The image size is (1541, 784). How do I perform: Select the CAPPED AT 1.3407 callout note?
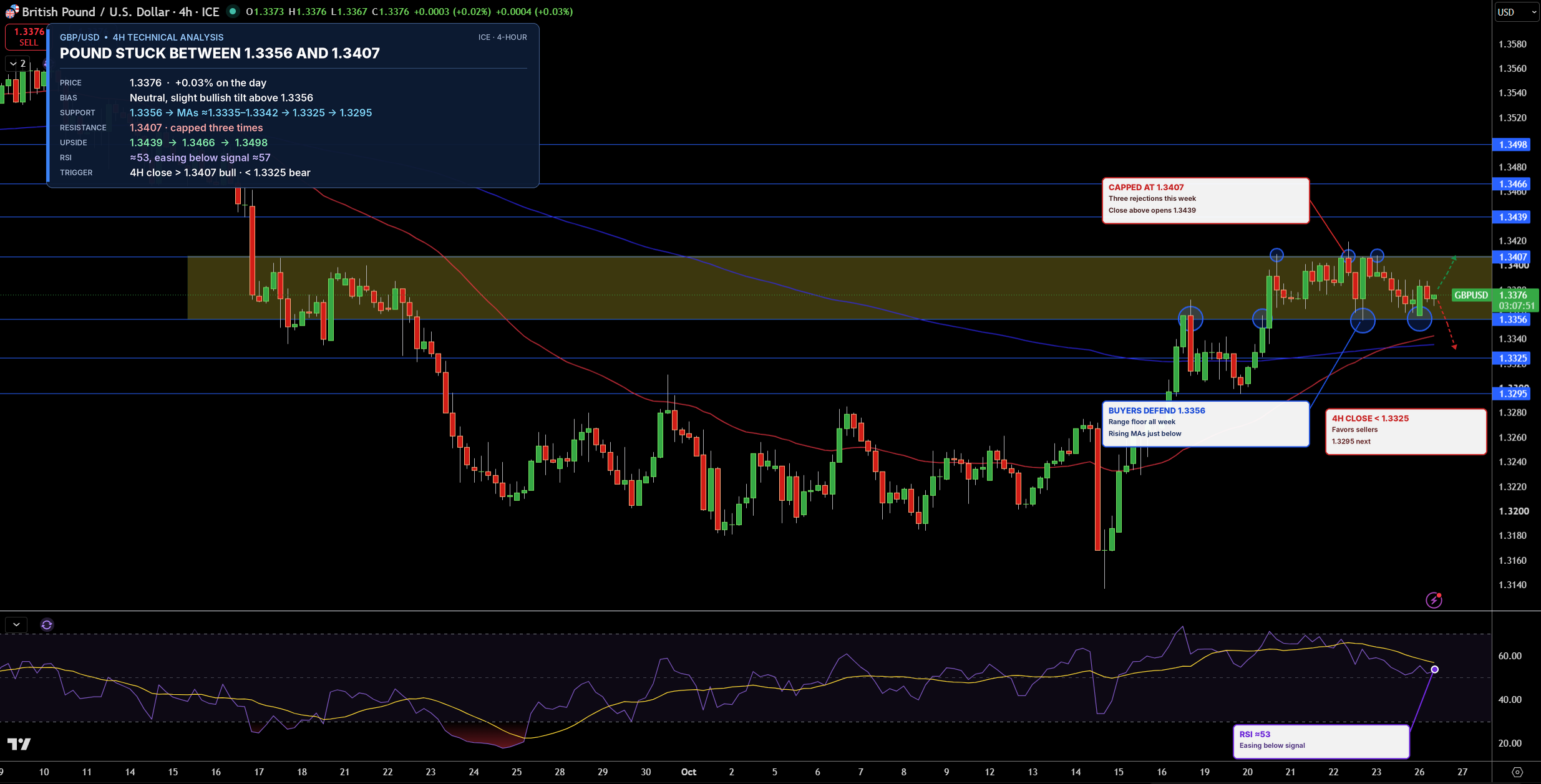[1205, 200]
